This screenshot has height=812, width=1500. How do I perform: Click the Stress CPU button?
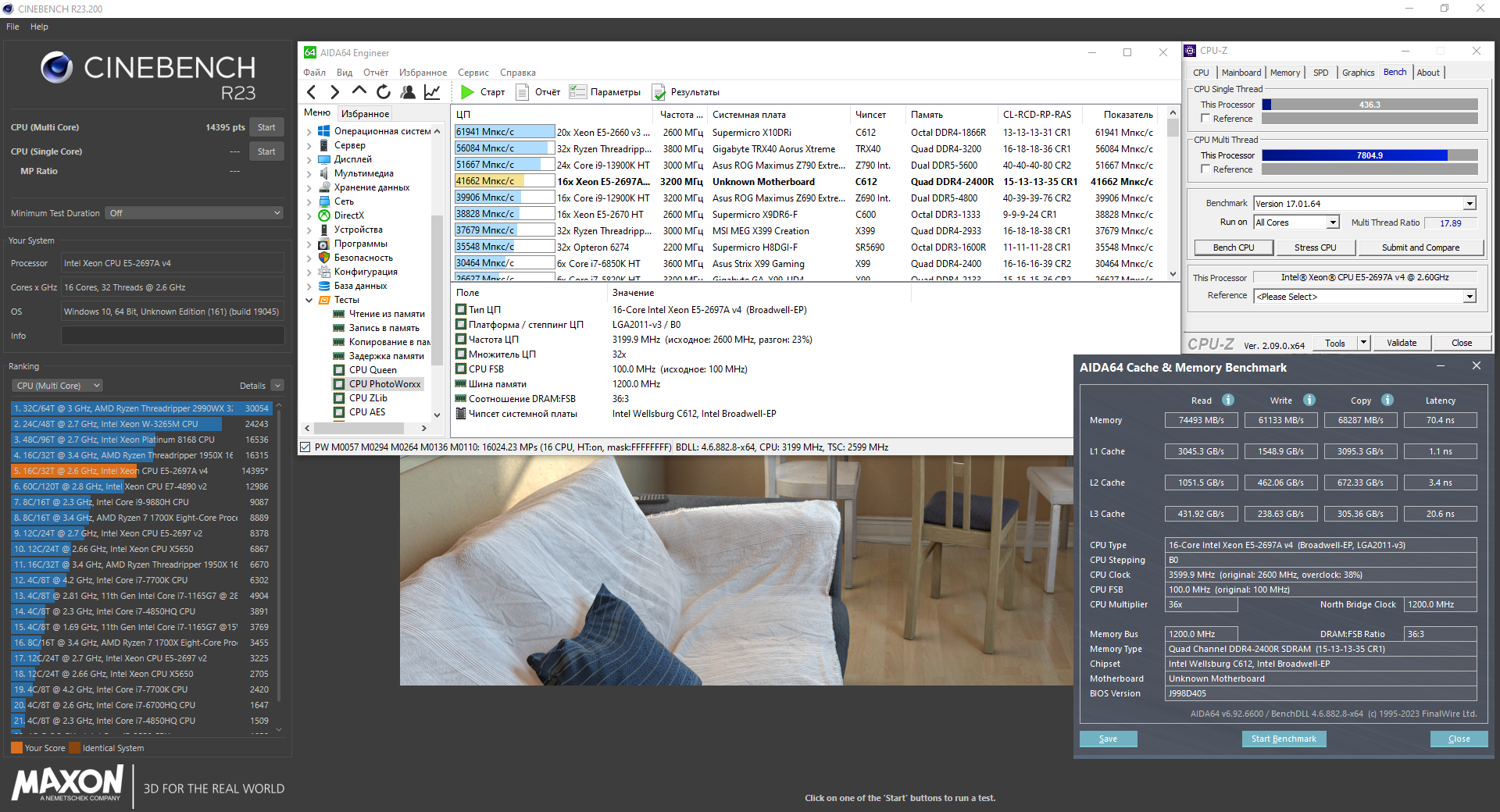pyautogui.click(x=1315, y=248)
